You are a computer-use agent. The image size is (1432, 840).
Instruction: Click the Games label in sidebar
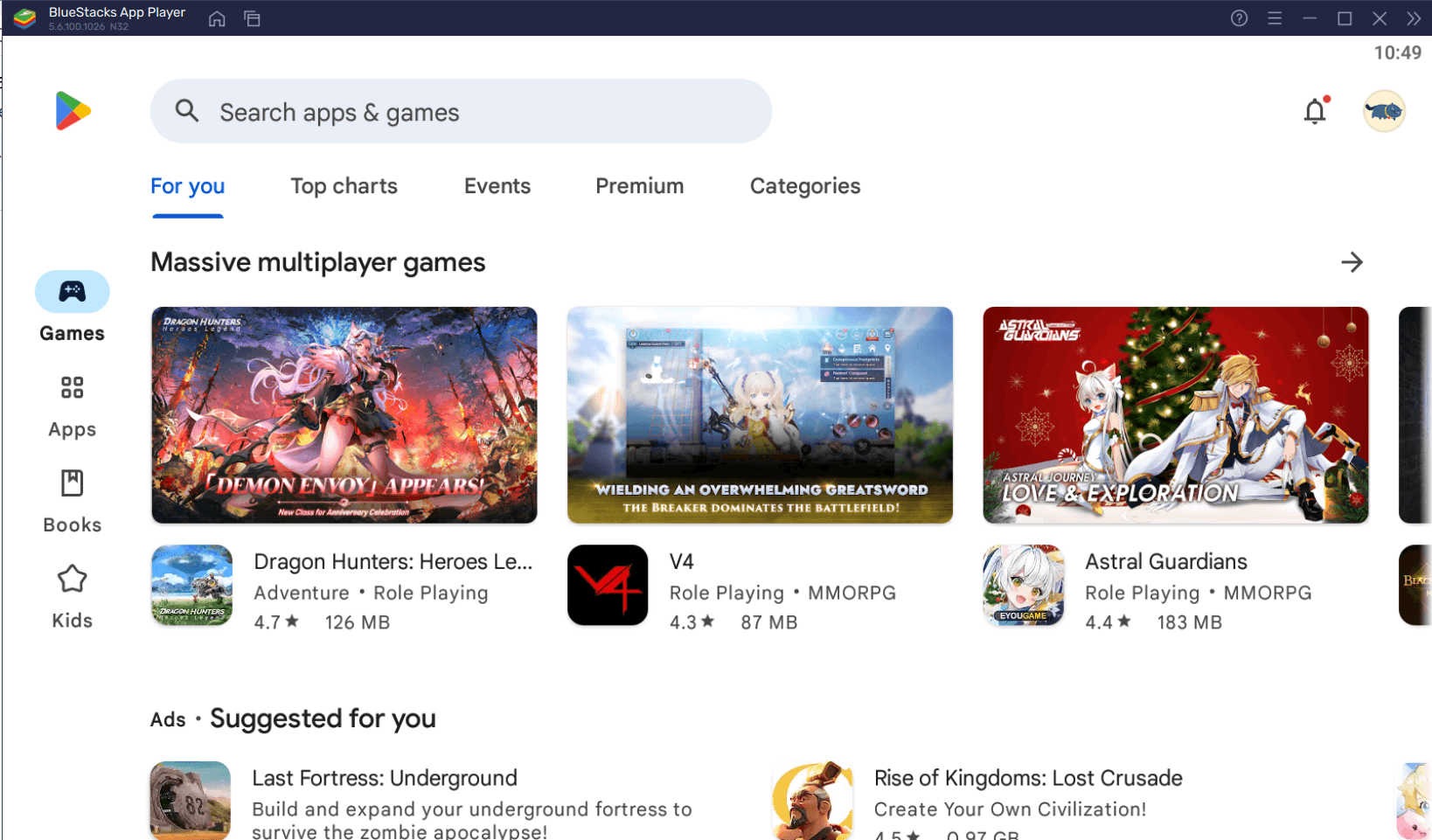(x=72, y=333)
